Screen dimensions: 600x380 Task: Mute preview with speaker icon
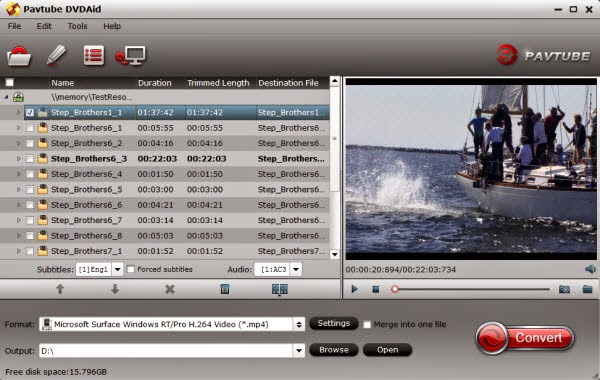[x=590, y=269]
